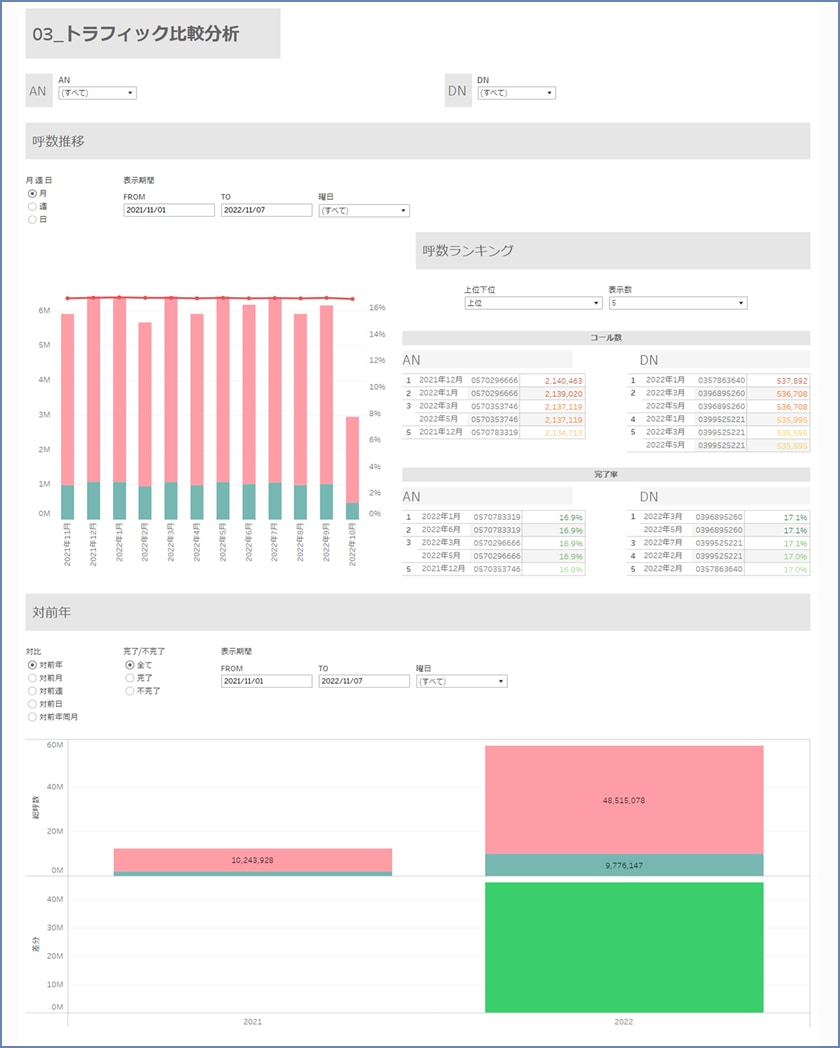Click the 呼数推移 section header
Viewport: 840px width, 1048px height.
(x=418, y=141)
